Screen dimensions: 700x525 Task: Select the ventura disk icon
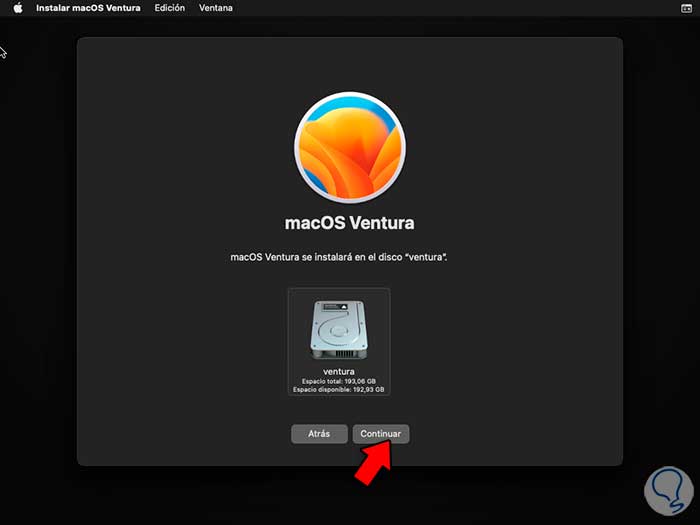[x=339, y=330]
